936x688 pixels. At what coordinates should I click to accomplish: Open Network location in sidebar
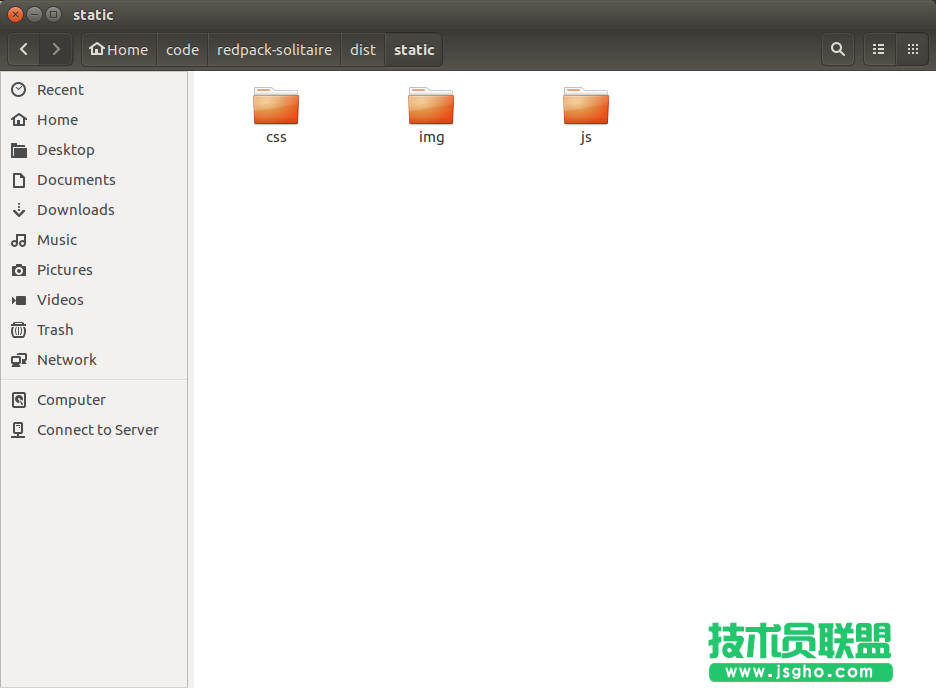(x=67, y=360)
